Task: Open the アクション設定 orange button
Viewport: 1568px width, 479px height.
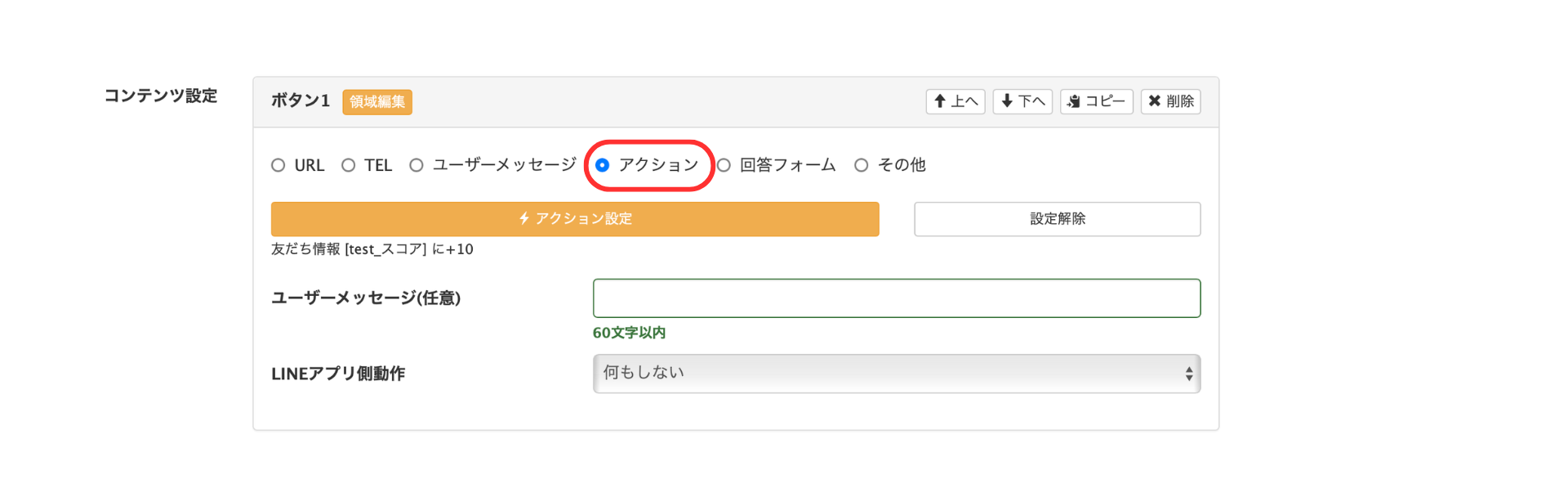Action: (575, 219)
